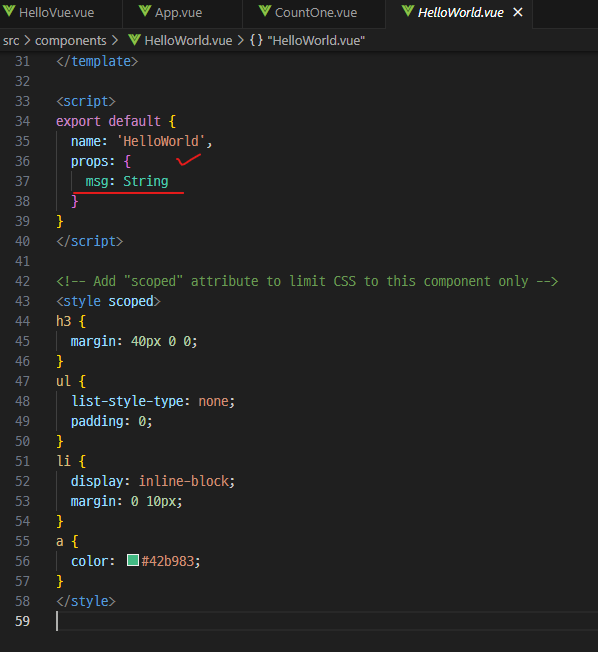Click 'export default {' line
598x652 pixels.
116,121
